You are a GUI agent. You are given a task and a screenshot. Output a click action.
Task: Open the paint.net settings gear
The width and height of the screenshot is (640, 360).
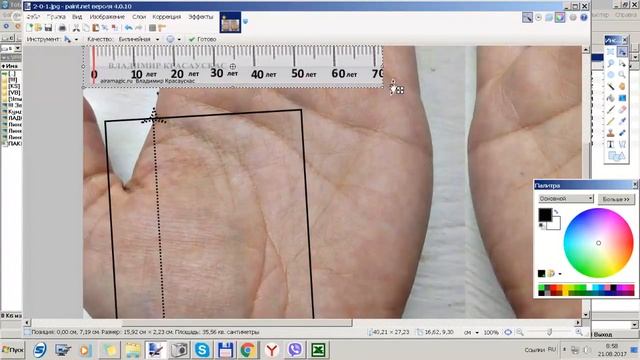coord(573,18)
